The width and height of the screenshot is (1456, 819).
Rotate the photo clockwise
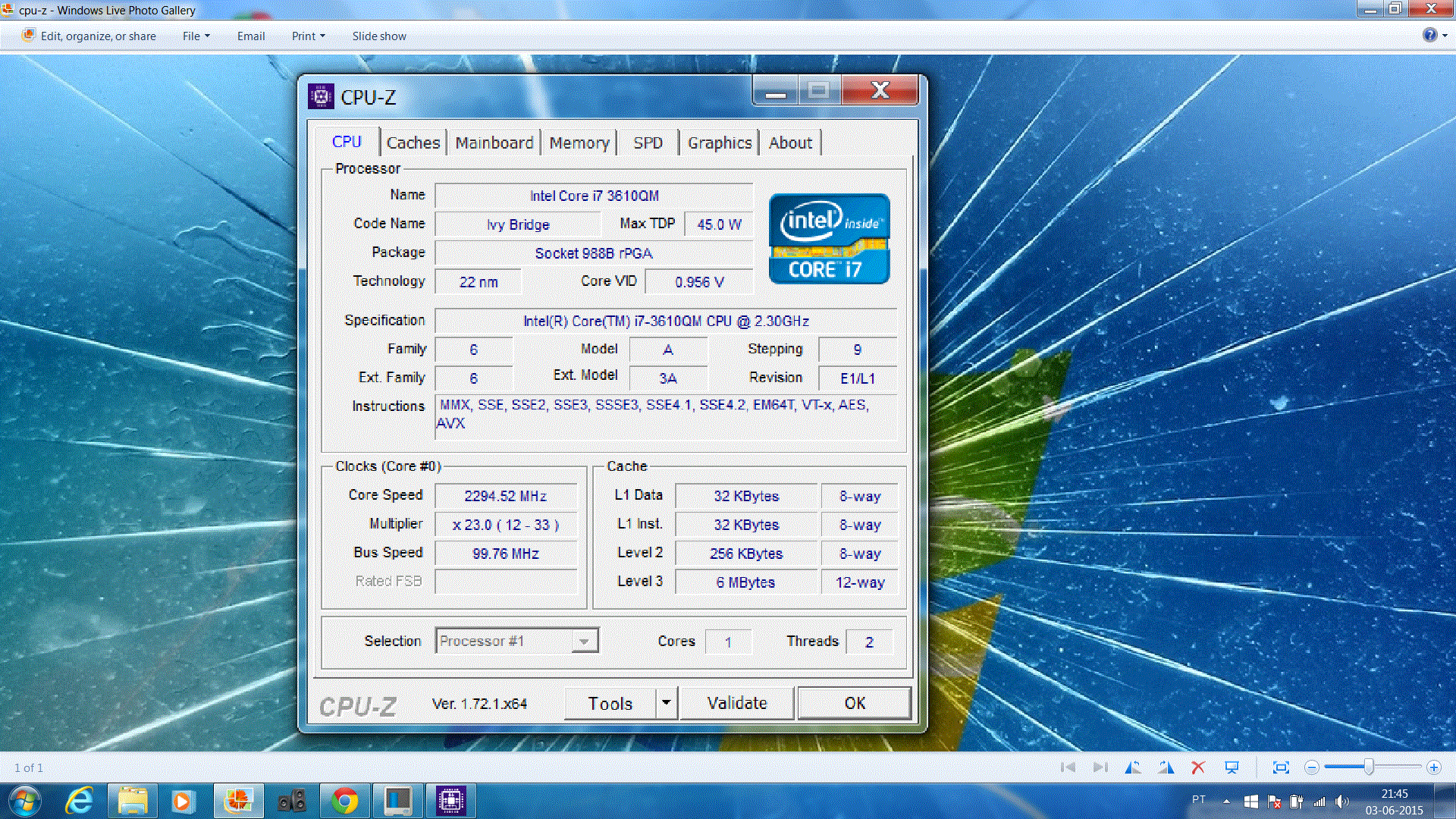pos(1166,767)
